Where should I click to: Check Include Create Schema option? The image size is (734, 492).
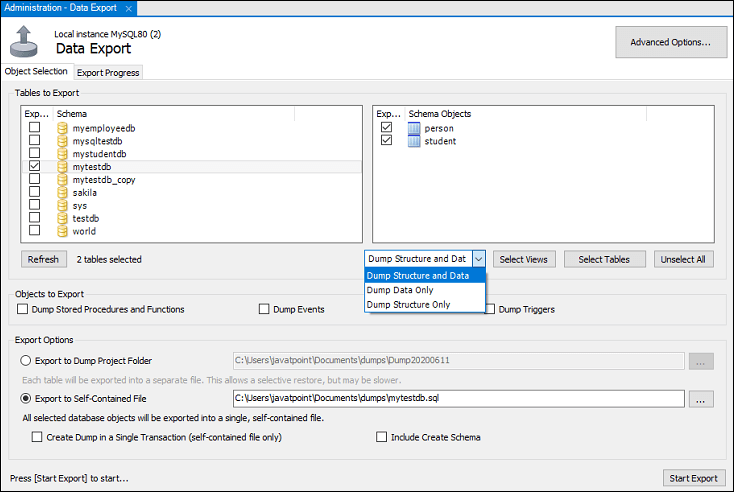(x=382, y=437)
